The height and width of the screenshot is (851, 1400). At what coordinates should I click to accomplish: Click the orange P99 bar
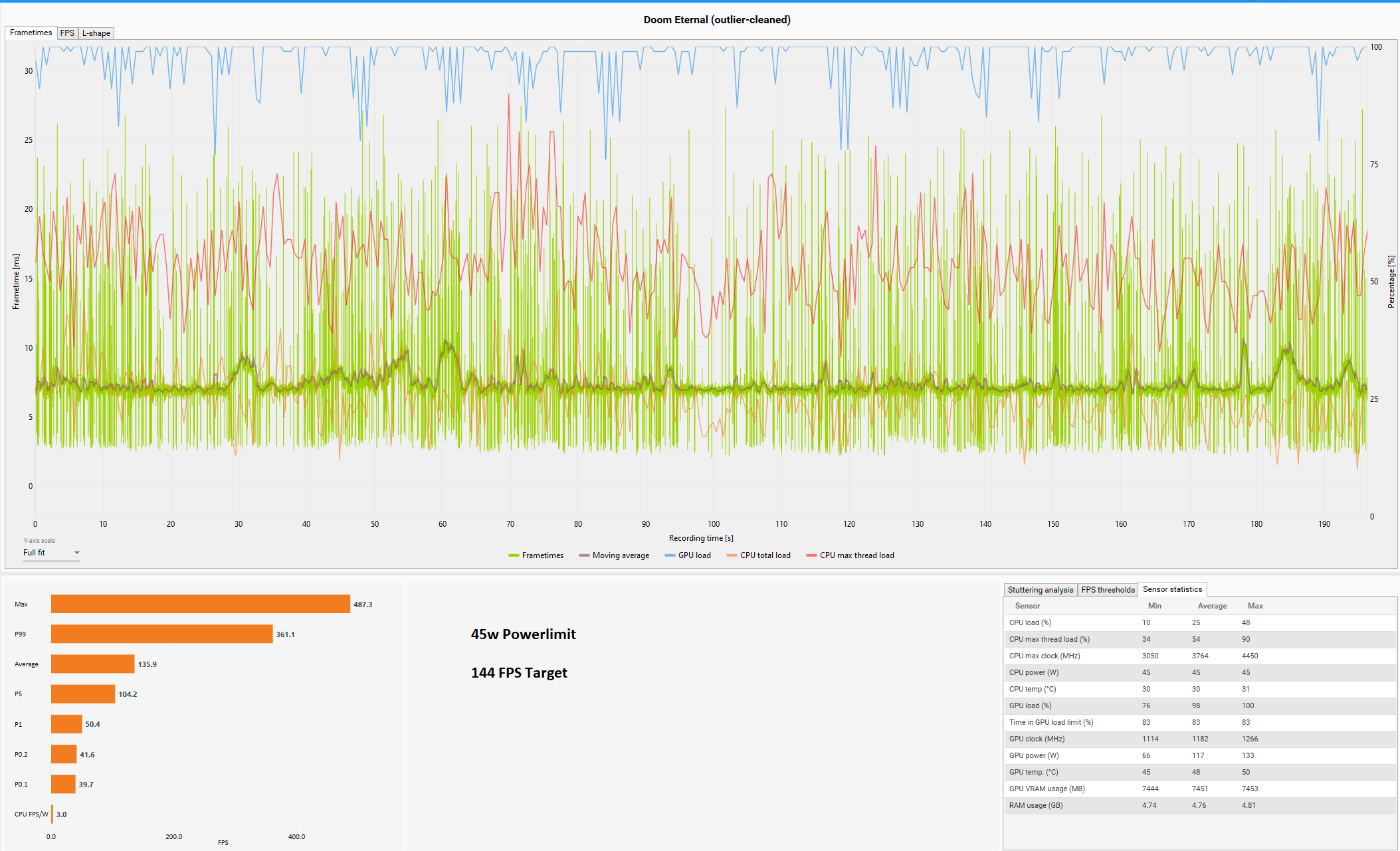click(161, 634)
